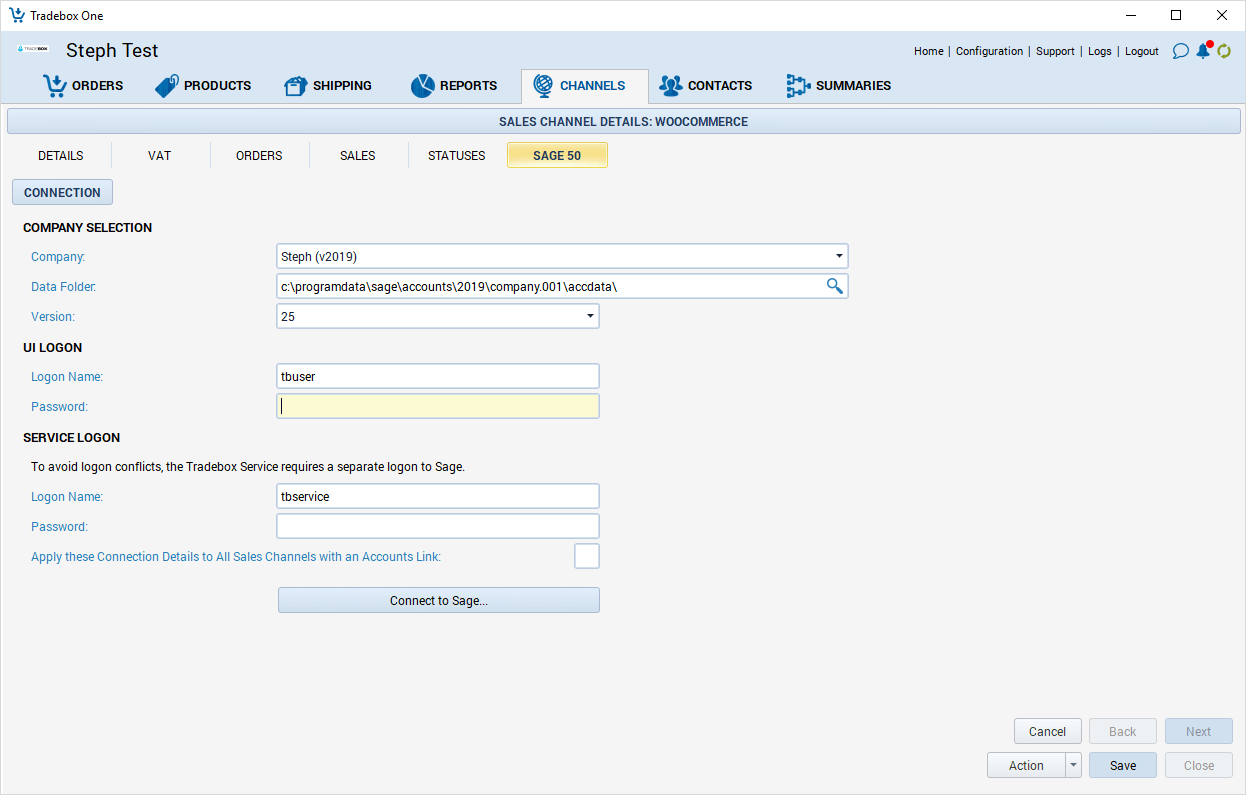This screenshot has width=1246, height=795.
Task: Enable applying connection details to all sales channels
Action: (587, 555)
